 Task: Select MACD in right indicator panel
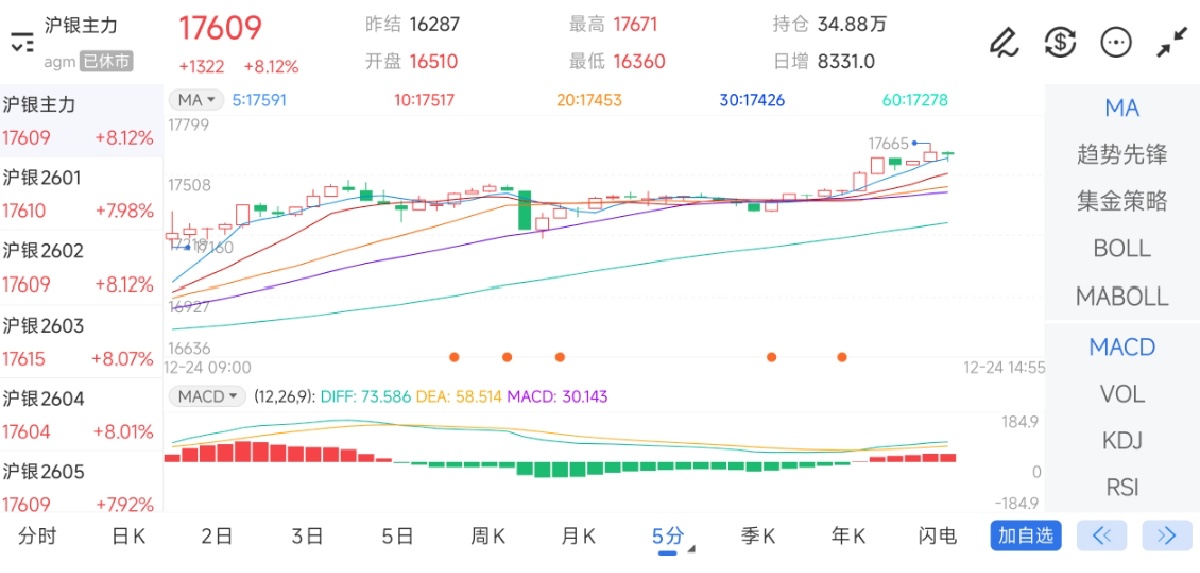1122,347
